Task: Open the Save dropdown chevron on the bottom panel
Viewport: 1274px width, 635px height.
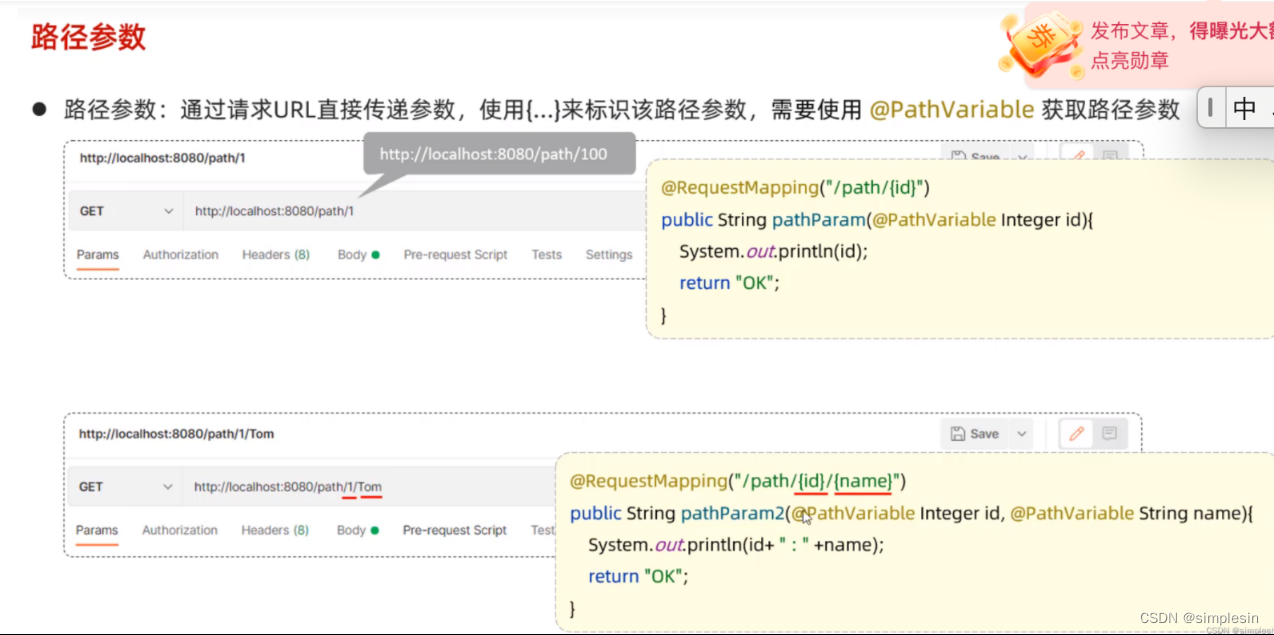Action: tap(1021, 433)
